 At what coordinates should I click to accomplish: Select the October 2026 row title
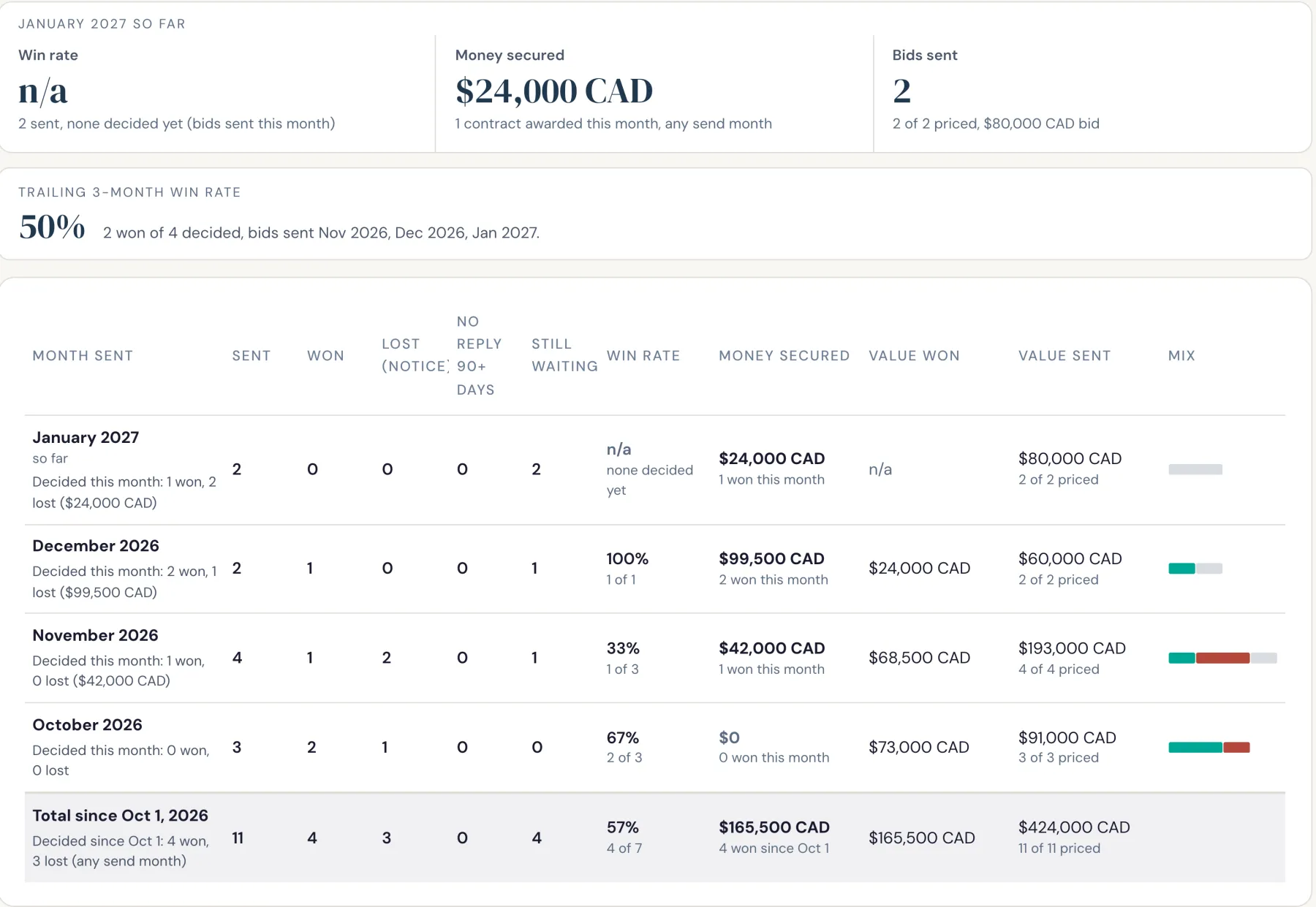pyautogui.click(x=87, y=725)
